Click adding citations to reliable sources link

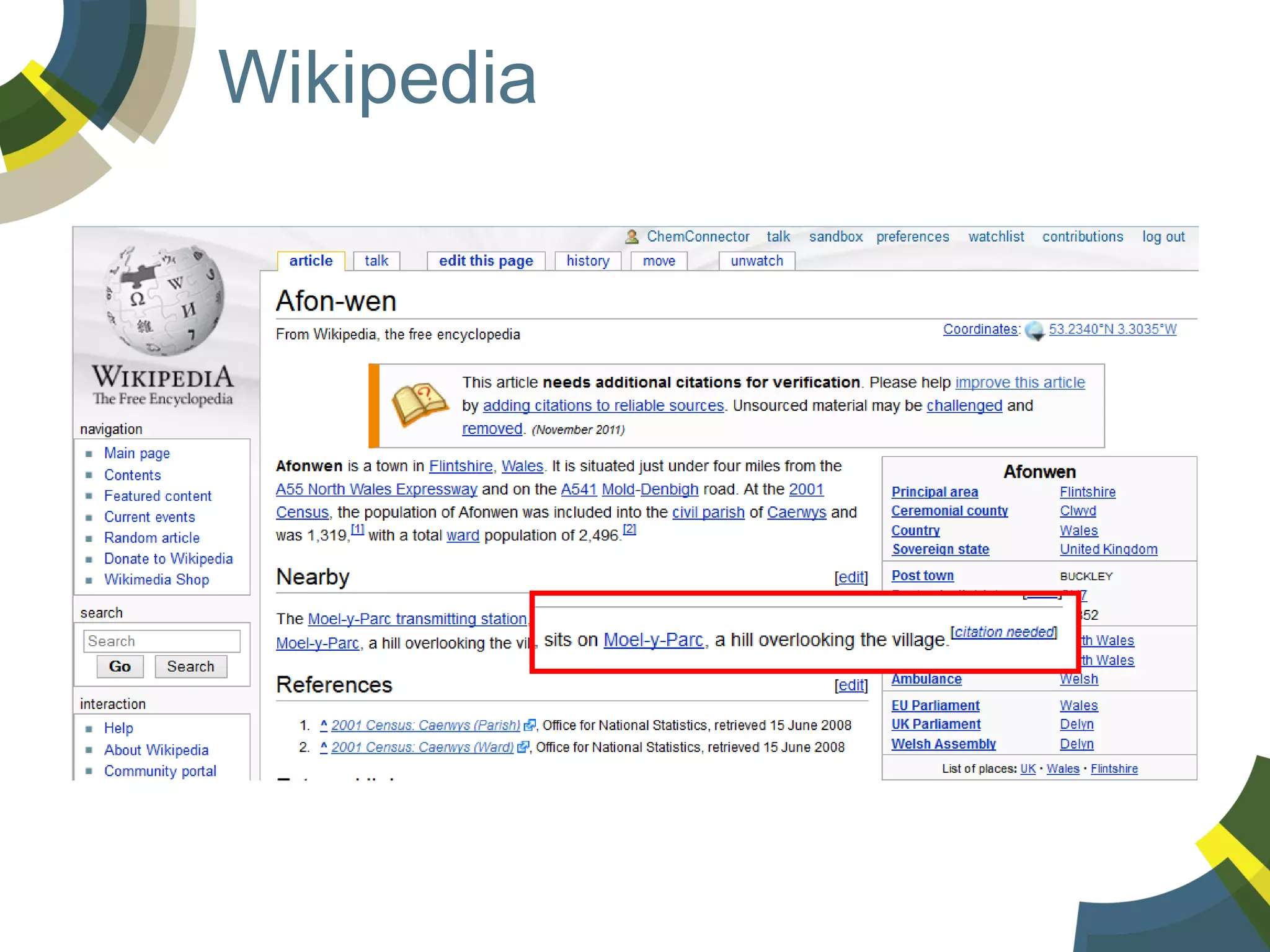click(603, 405)
